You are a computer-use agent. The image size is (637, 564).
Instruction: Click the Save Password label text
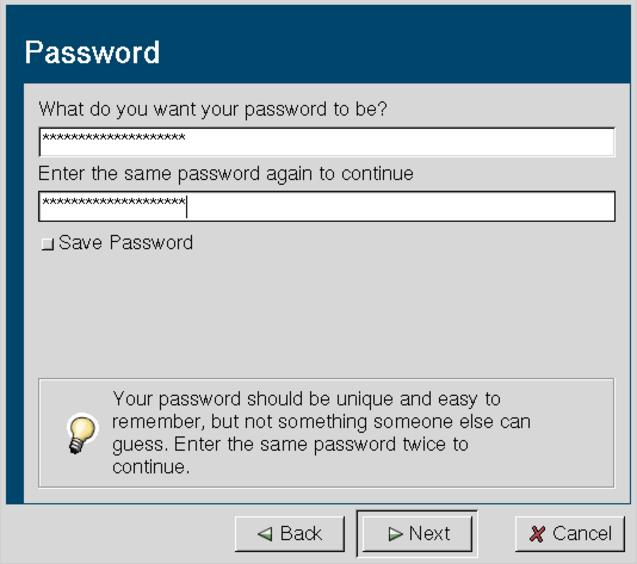coord(126,243)
